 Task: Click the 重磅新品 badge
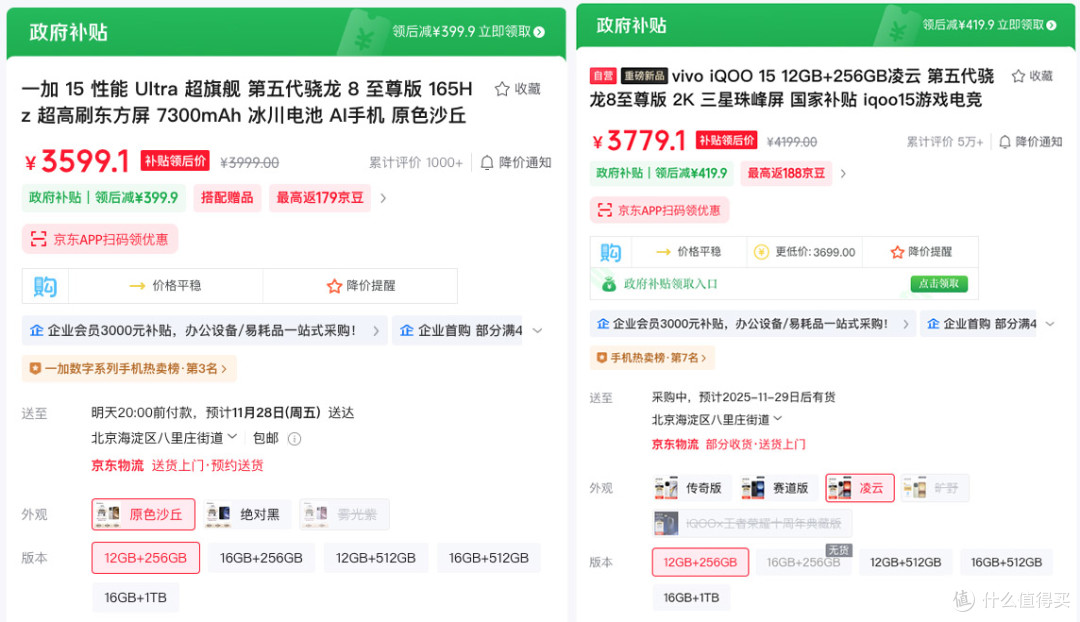click(x=644, y=76)
